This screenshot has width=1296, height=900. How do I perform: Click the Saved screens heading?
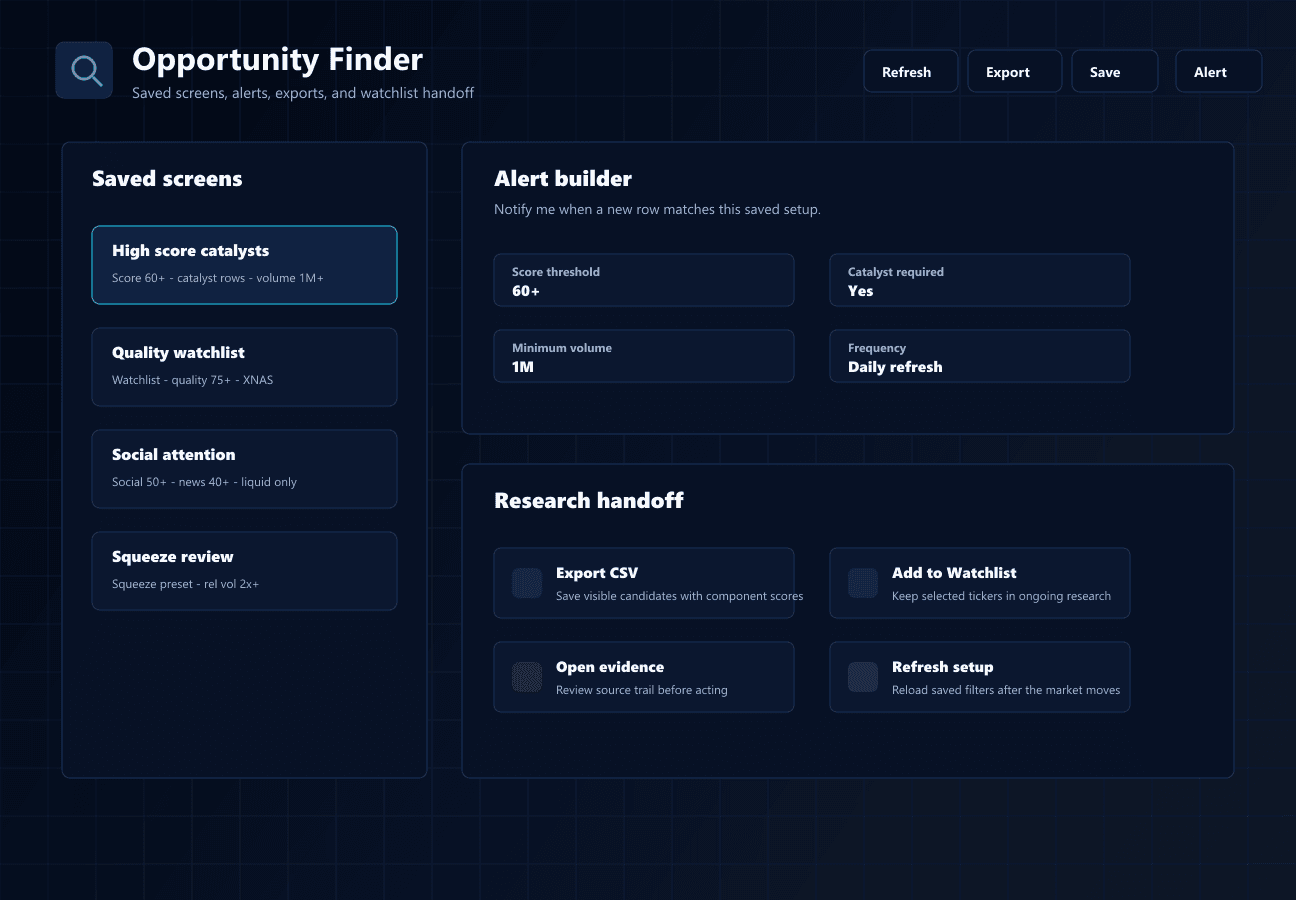(x=167, y=179)
